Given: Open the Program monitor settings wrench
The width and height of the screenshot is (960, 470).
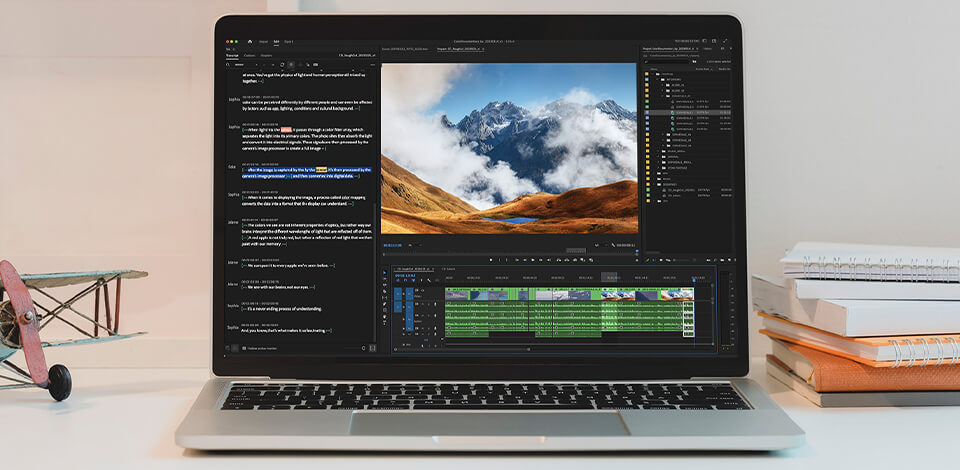Looking at the screenshot, I should tap(613, 245).
